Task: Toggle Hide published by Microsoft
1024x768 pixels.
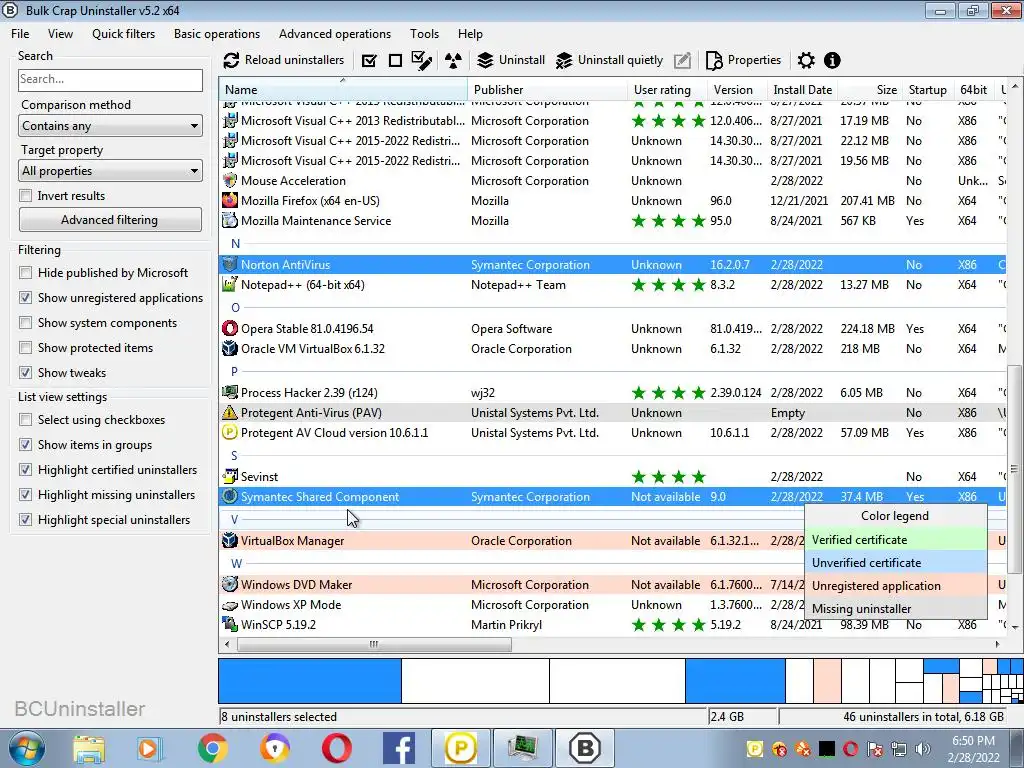Action: pos(25,272)
